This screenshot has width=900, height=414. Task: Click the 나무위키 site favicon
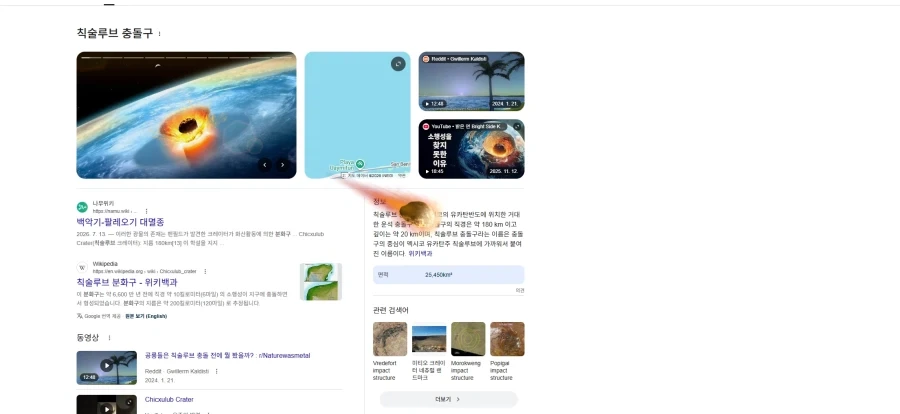[x=82, y=207]
